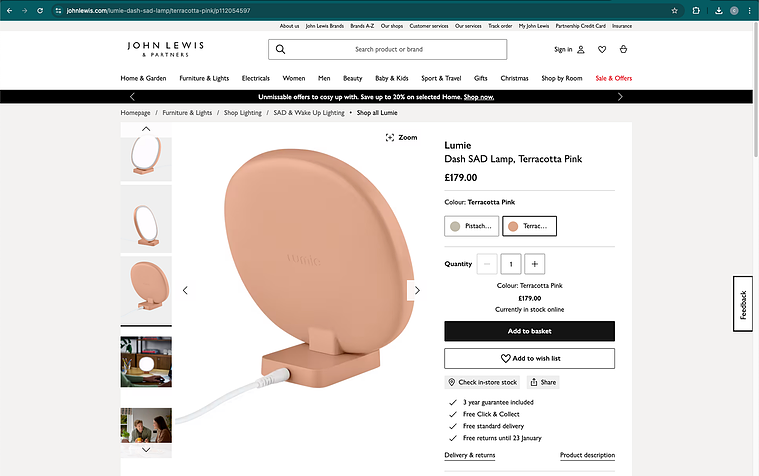
Task: Select thumbnail showing lamp back view
Action: pyautogui.click(x=146, y=290)
